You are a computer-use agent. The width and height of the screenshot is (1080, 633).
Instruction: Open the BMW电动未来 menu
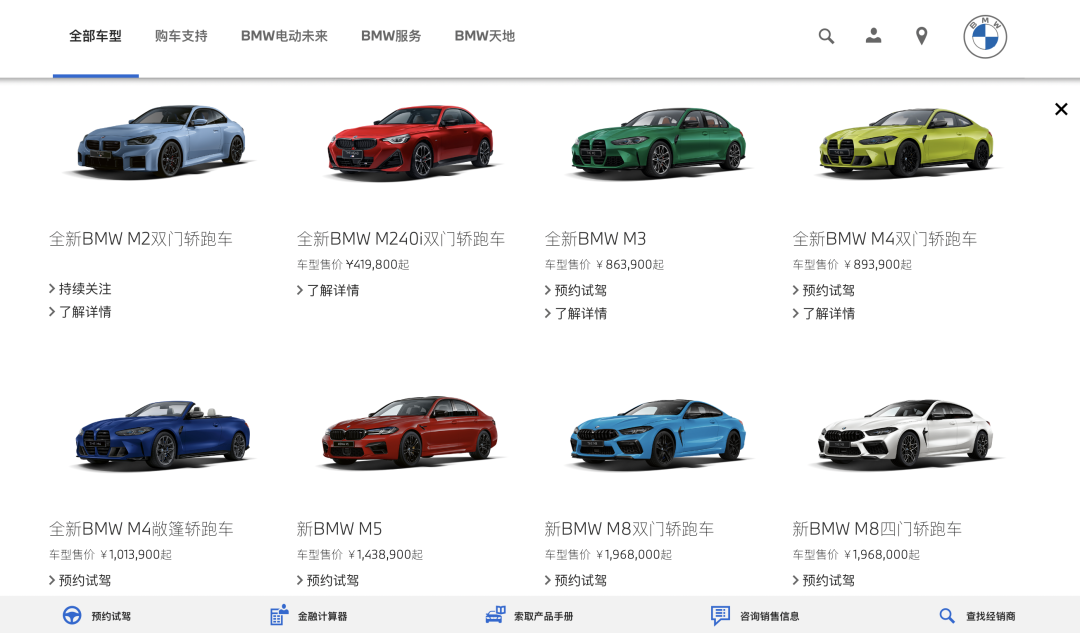click(284, 36)
